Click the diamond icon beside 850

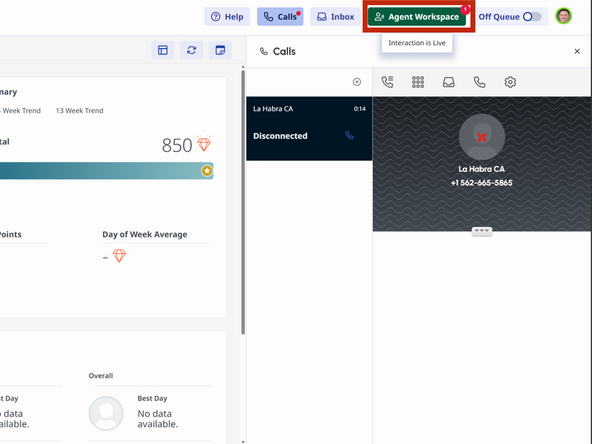(x=204, y=144)
